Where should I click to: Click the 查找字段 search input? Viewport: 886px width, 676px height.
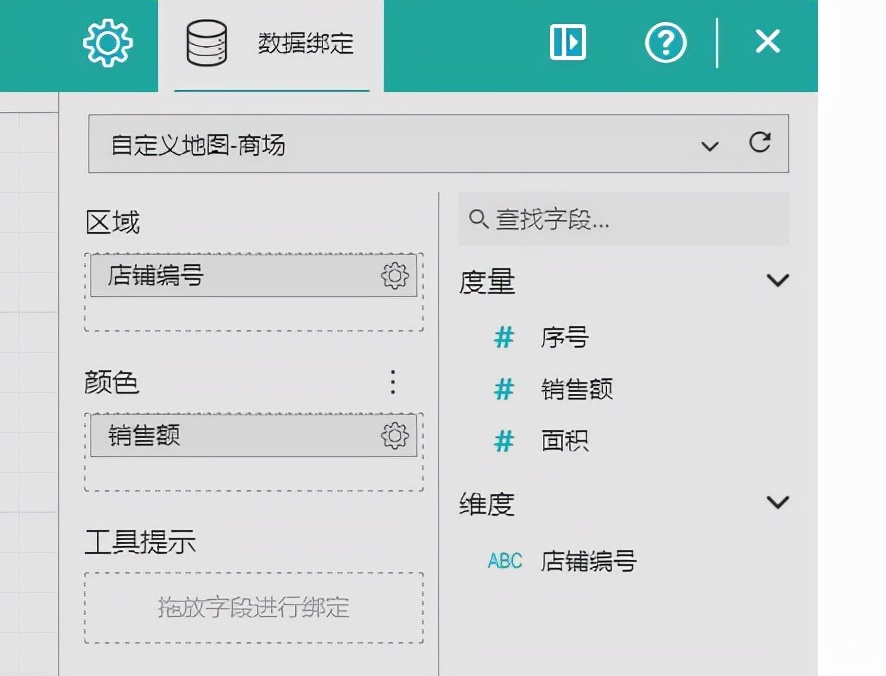(623, 217)
